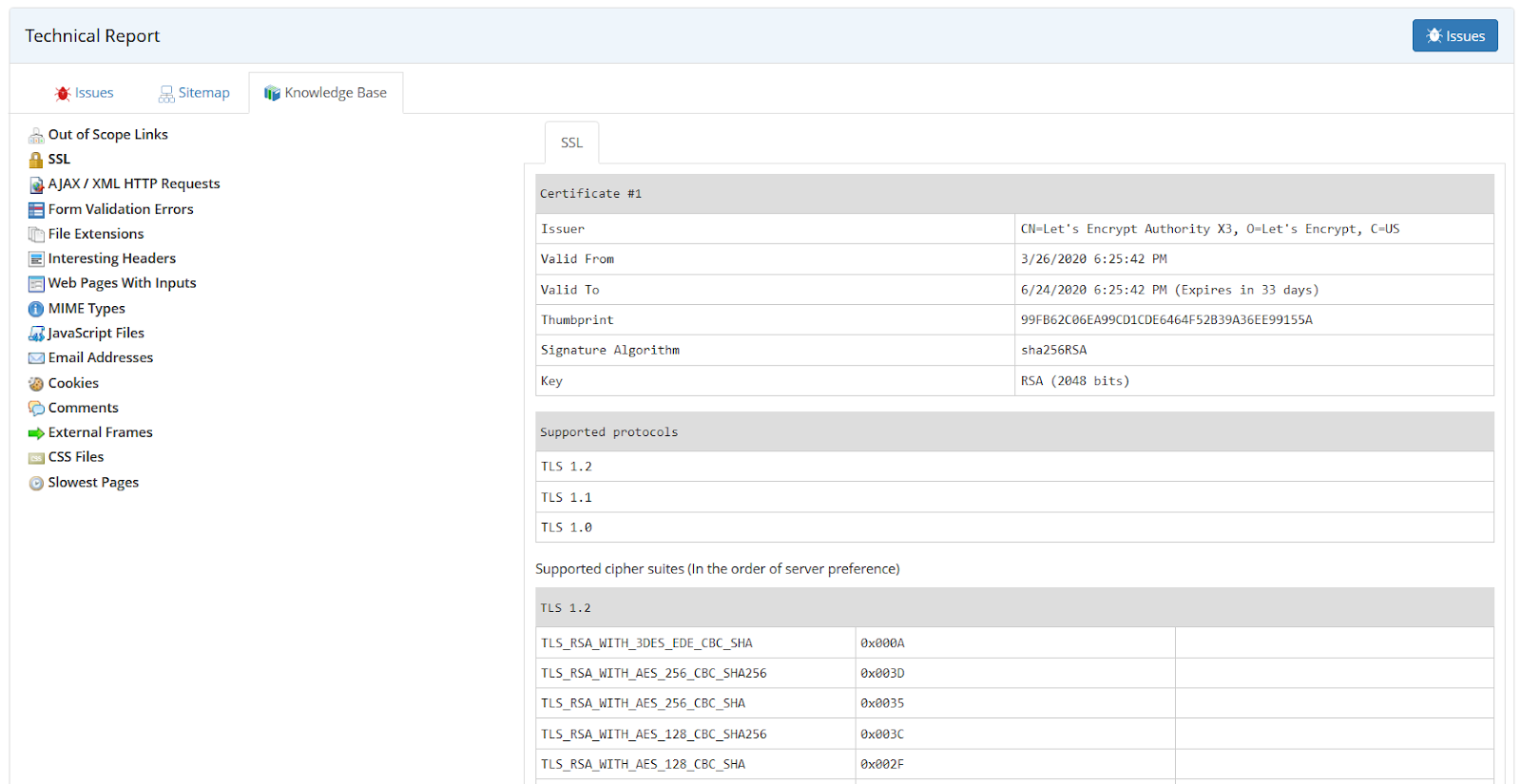This screenshot has width=1521, height=784.
Task: Click the Form Validation Errors icon
Action: point(36,210)
